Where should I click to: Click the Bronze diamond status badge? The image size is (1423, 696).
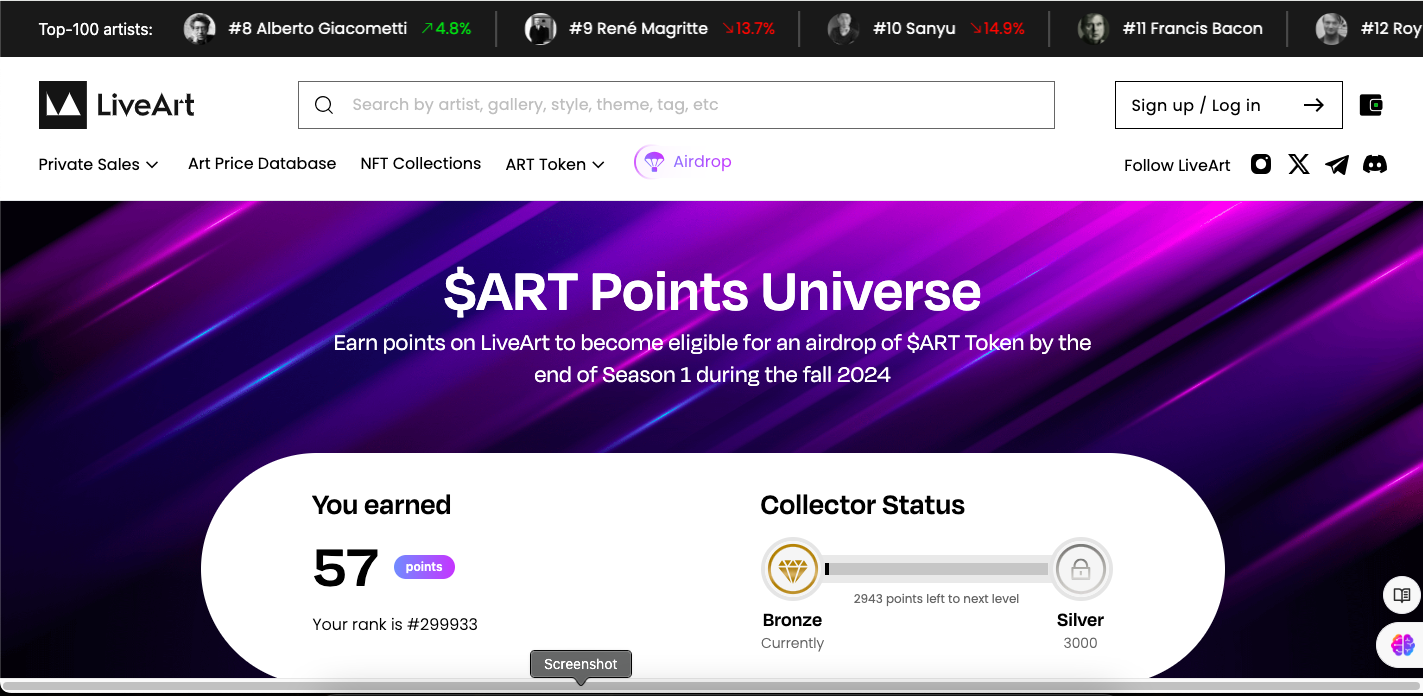[x=792, y=570]
